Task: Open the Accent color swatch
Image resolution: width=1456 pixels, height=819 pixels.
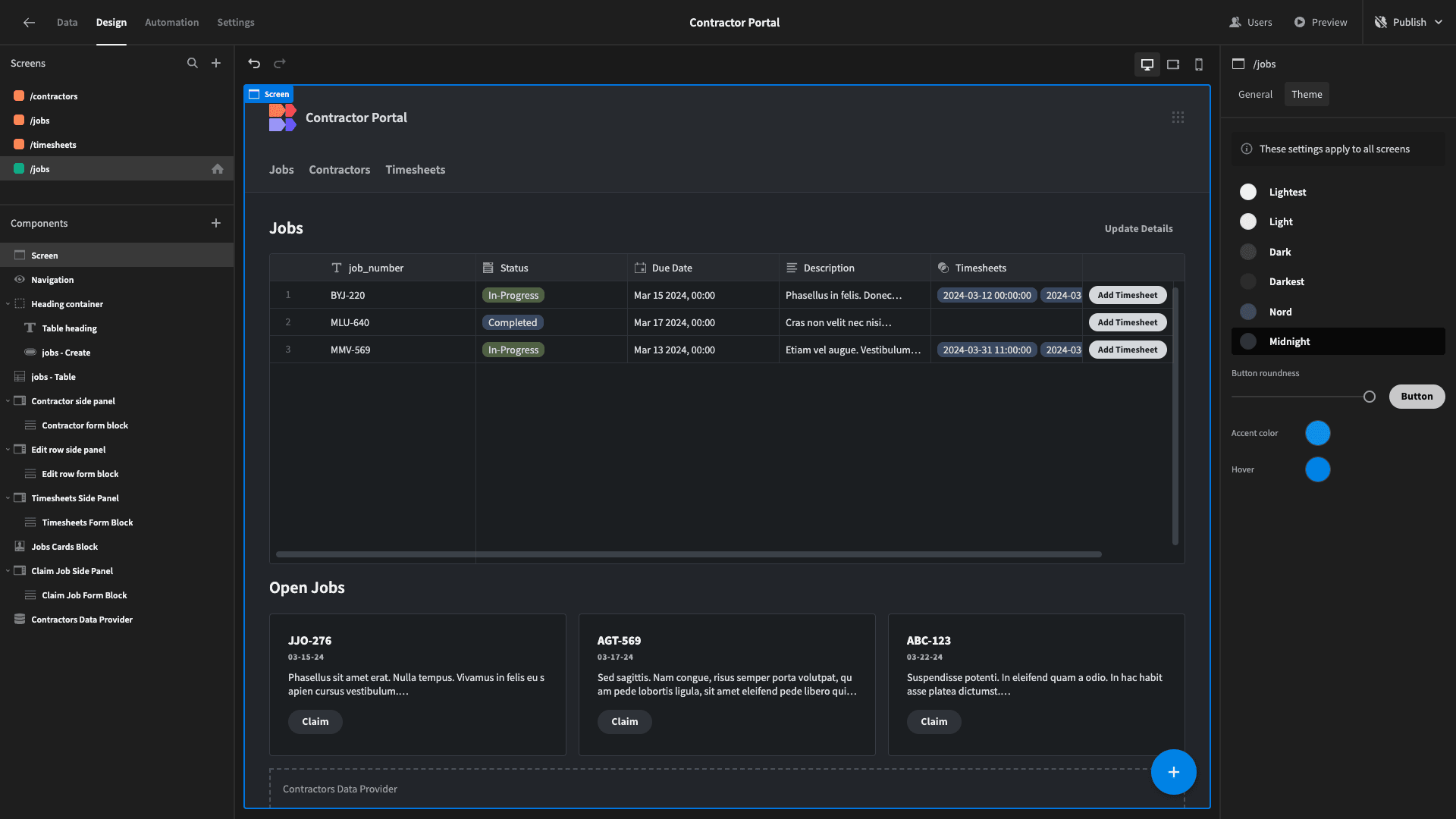Action: (x=1318, y=434)
